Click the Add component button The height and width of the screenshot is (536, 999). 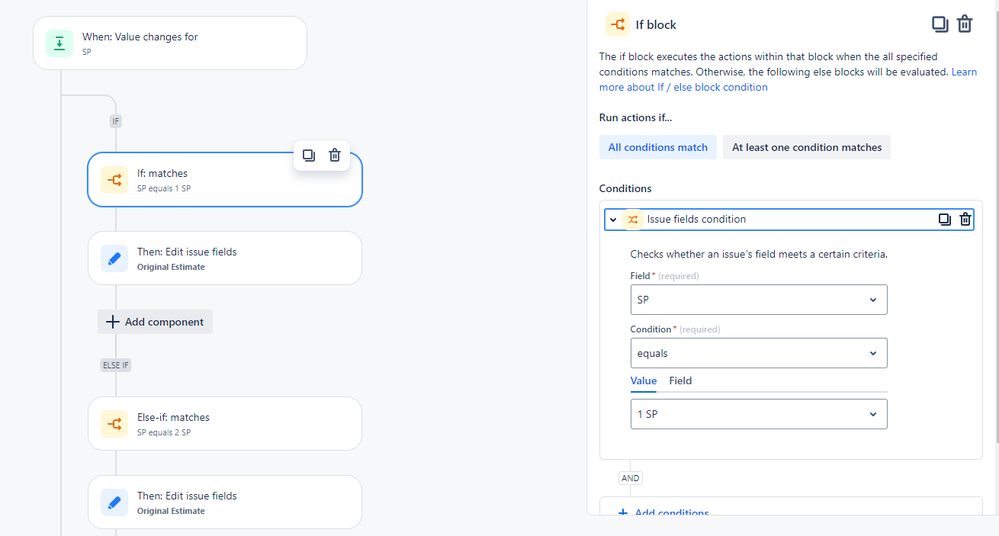[155, 322]
